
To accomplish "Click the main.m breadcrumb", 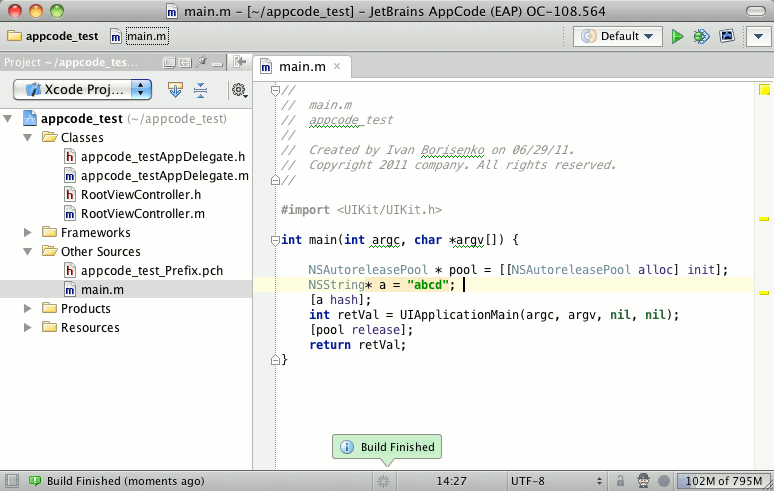I will pyautogui.click(x=140, y=37).
